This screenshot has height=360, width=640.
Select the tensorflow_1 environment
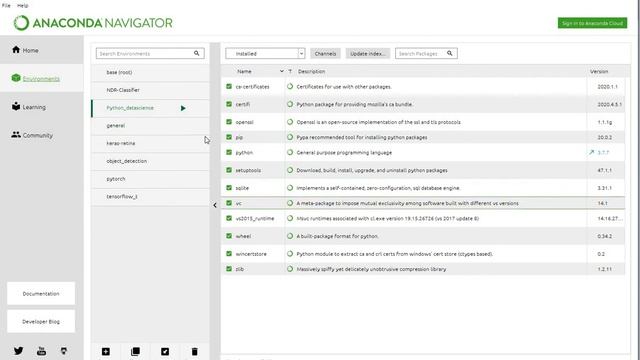point(150,197)
